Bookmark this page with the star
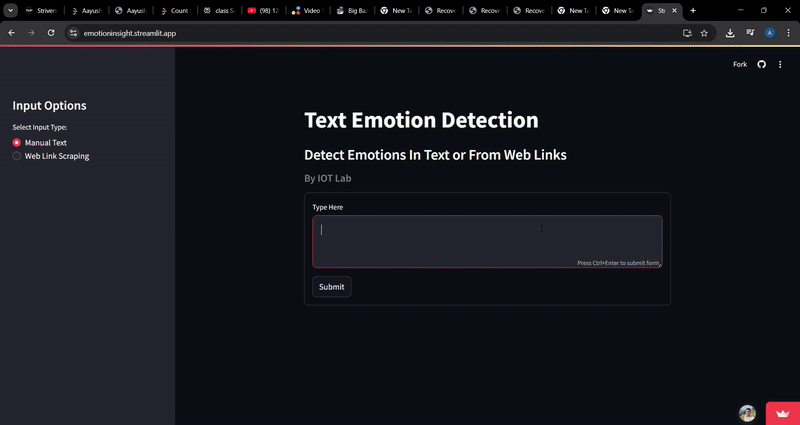 pyautogui.click(x=704, y=33)
